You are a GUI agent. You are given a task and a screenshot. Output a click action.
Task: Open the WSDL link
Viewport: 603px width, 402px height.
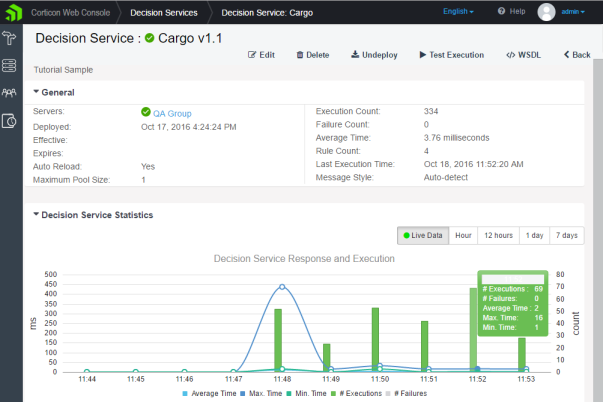click(x=523, y=55)
